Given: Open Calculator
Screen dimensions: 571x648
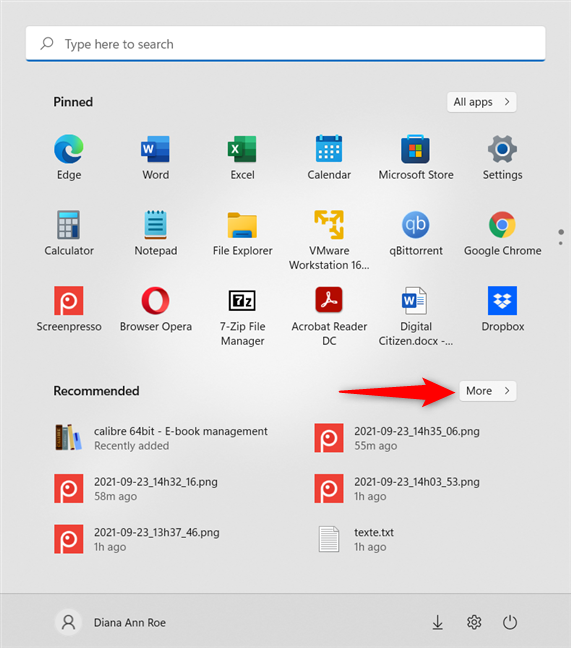Looking at the screenshot, I should coord(69,233).
